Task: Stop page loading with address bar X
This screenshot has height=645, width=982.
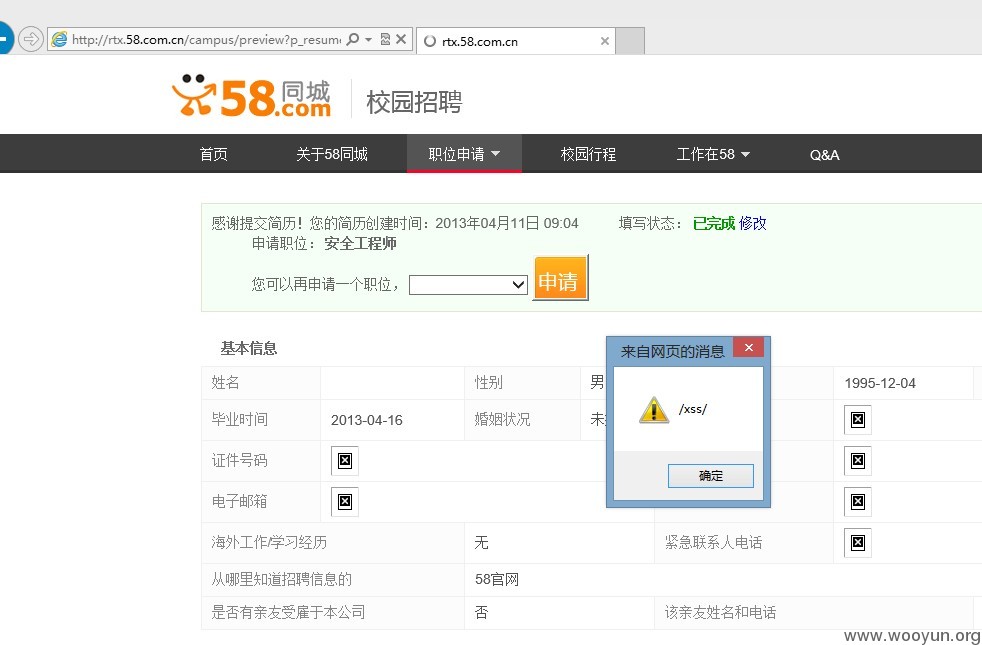Action: [401, 39]
